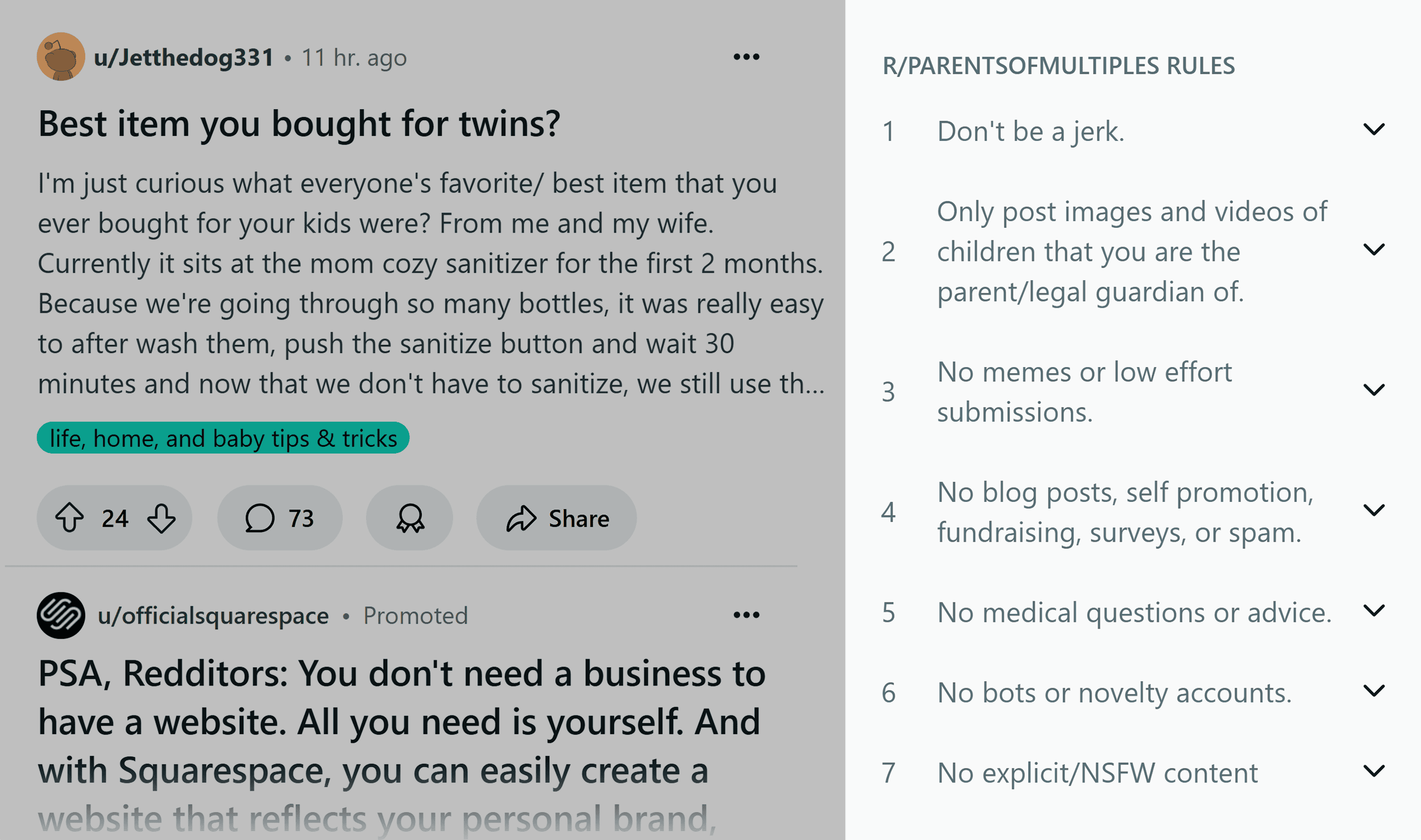The image size is (1421, 840).
Task: Expand the "No blog posts, self promotion" rule
Action: [x=1373, y=510]
